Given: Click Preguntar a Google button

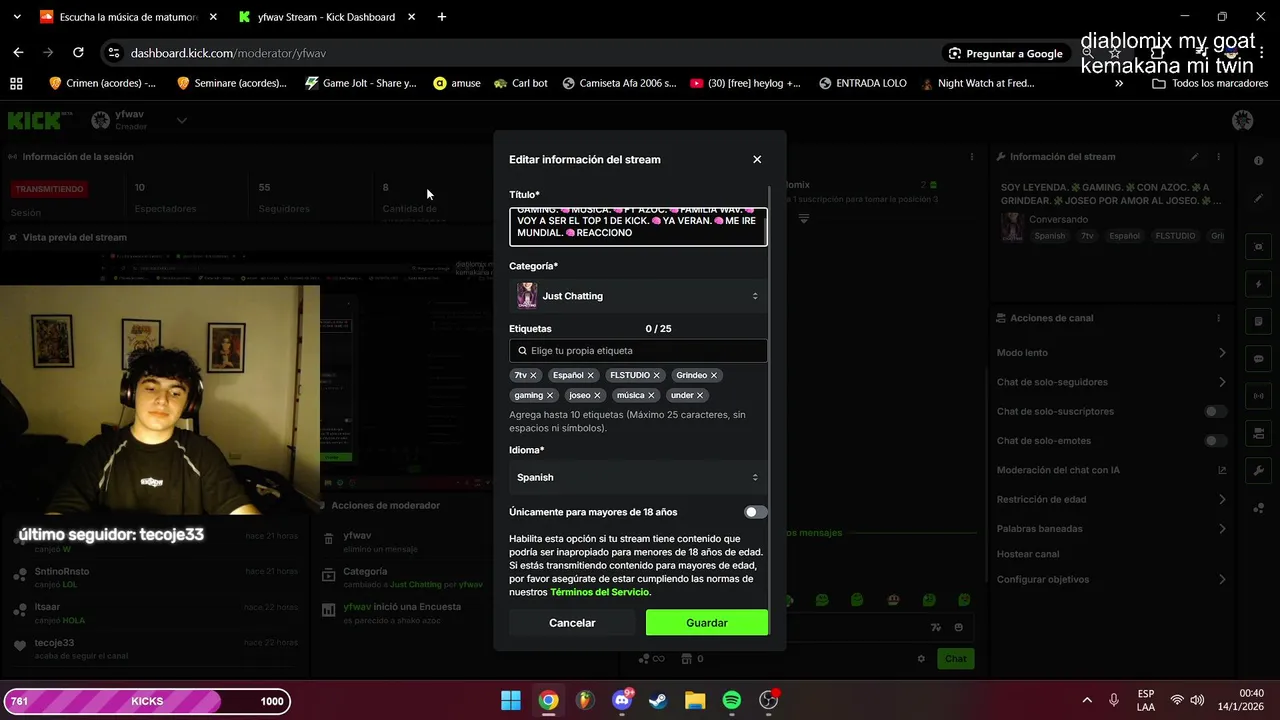Looking at the screenshot, I should 1006,53.
